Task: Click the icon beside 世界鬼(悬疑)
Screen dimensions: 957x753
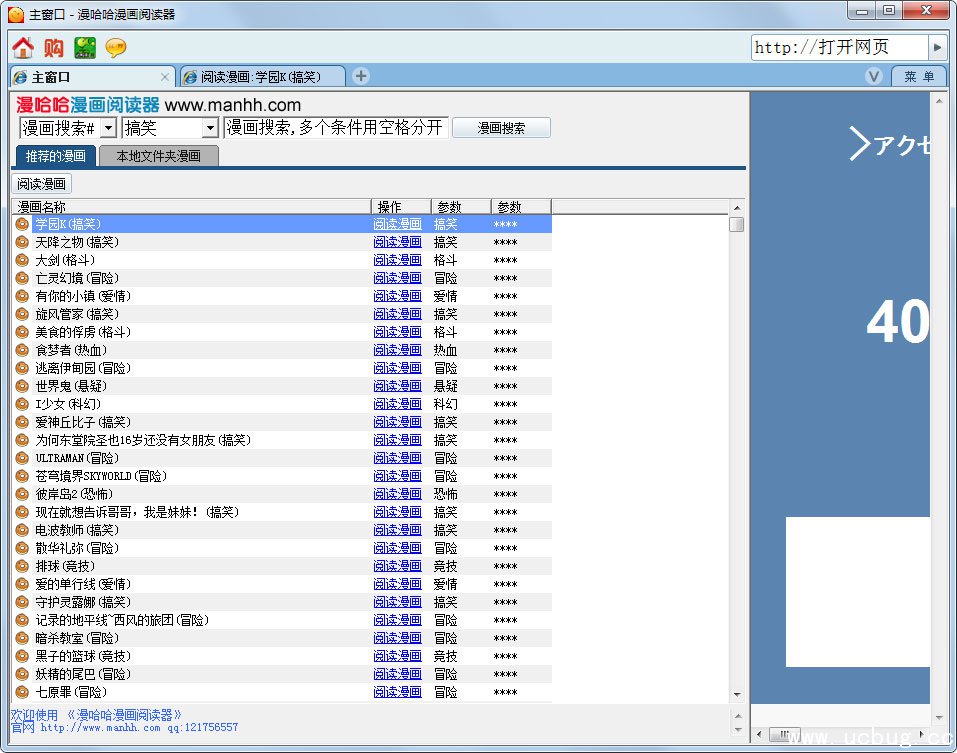Action: [22, 386]
